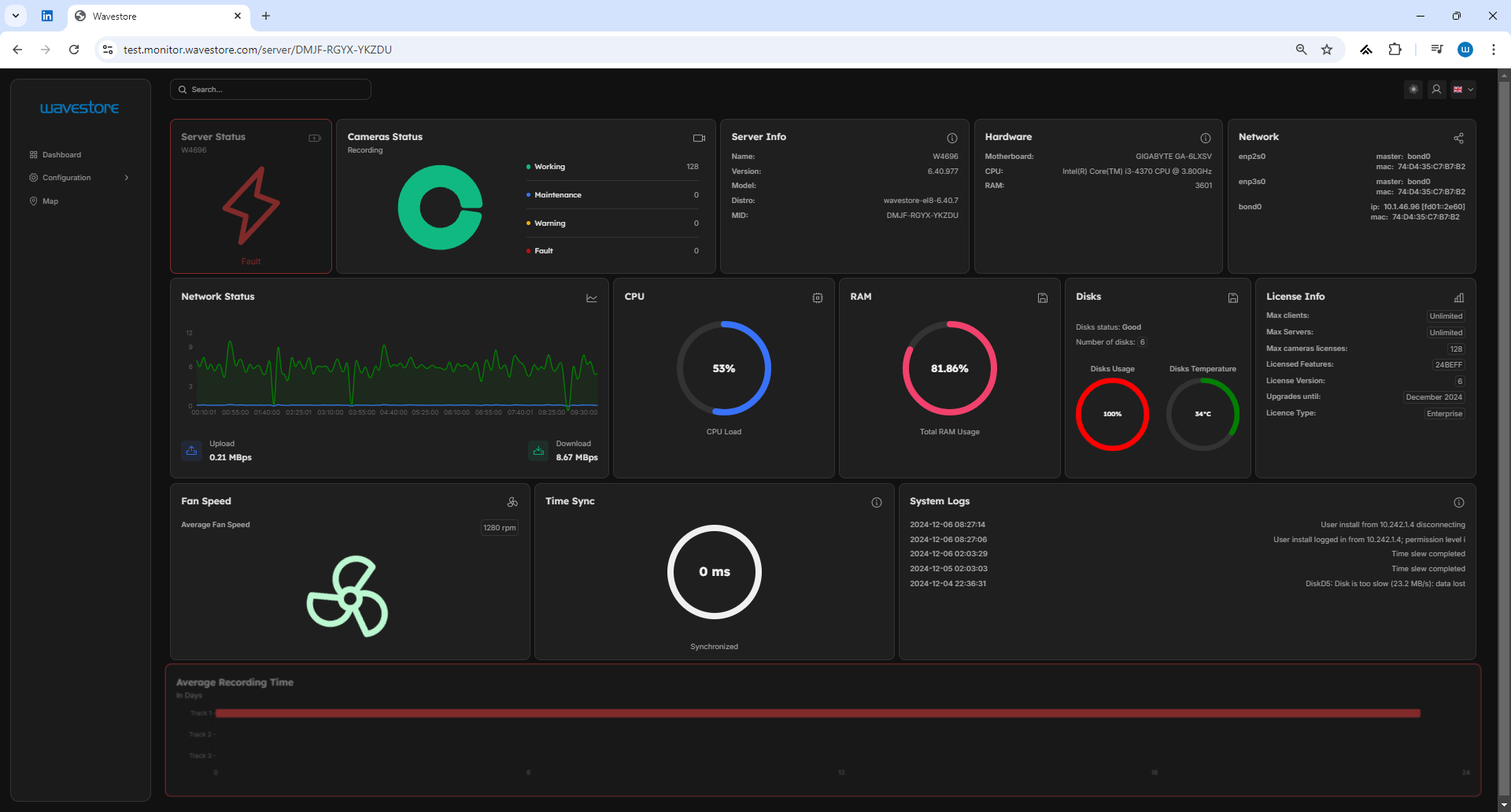This screenshot has width=1511, height=812.
Task: Toggle the bookmark star in the address bar
Action: point(1327,49)
